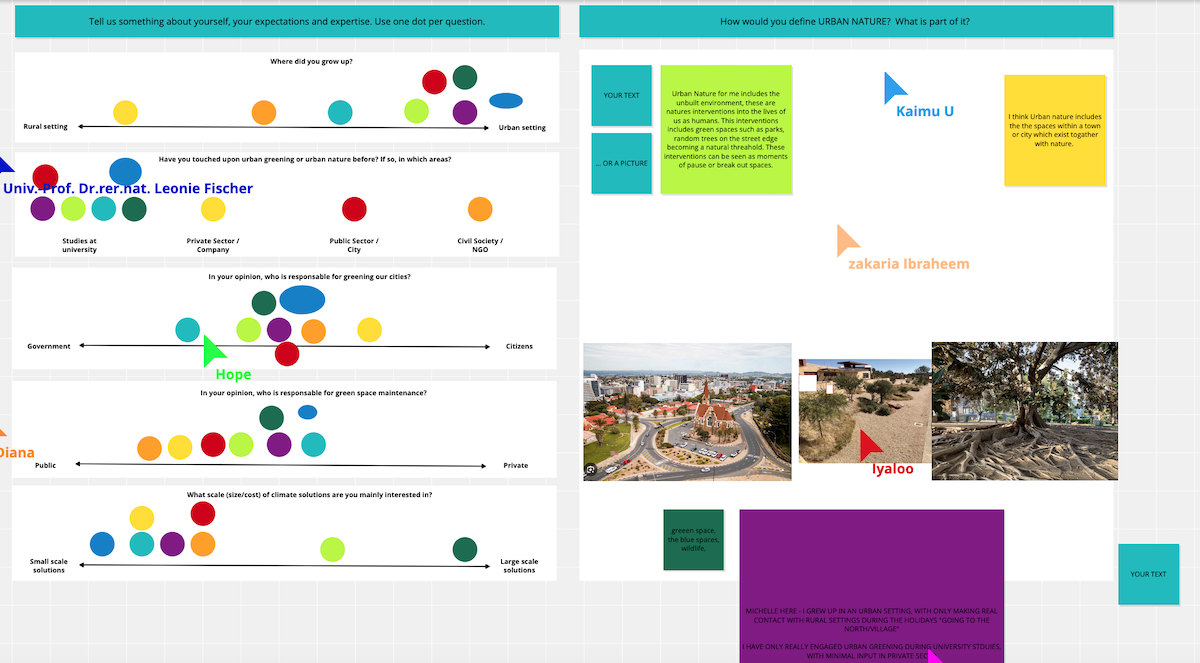The width and height of the screenshot is (1200, 663).
Task: Click light green dot in climate solutions scale row
Action: click(x=332, y=549)
